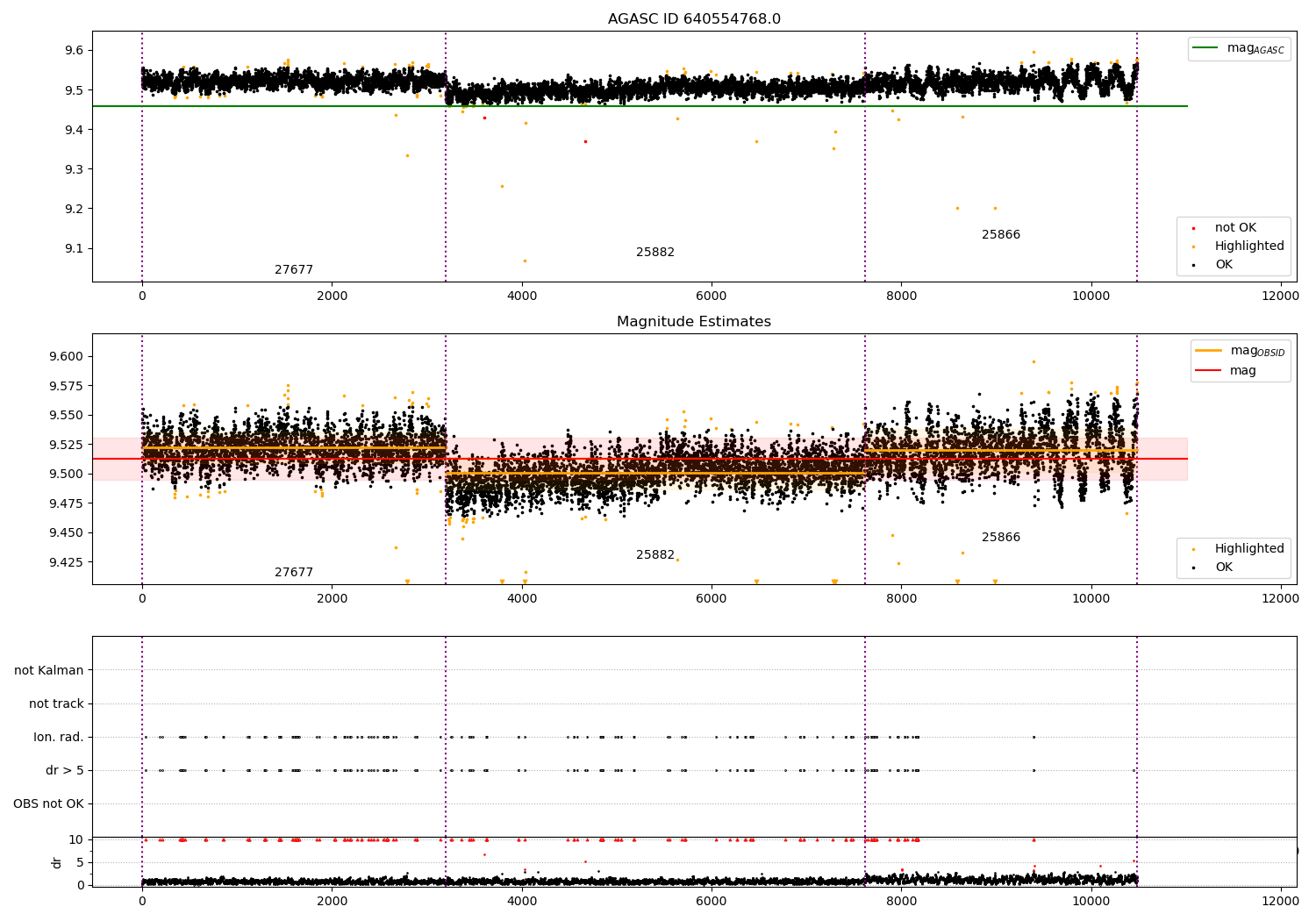Select the mag OBSID legend entry in middle plot

tap(1241, 351)
